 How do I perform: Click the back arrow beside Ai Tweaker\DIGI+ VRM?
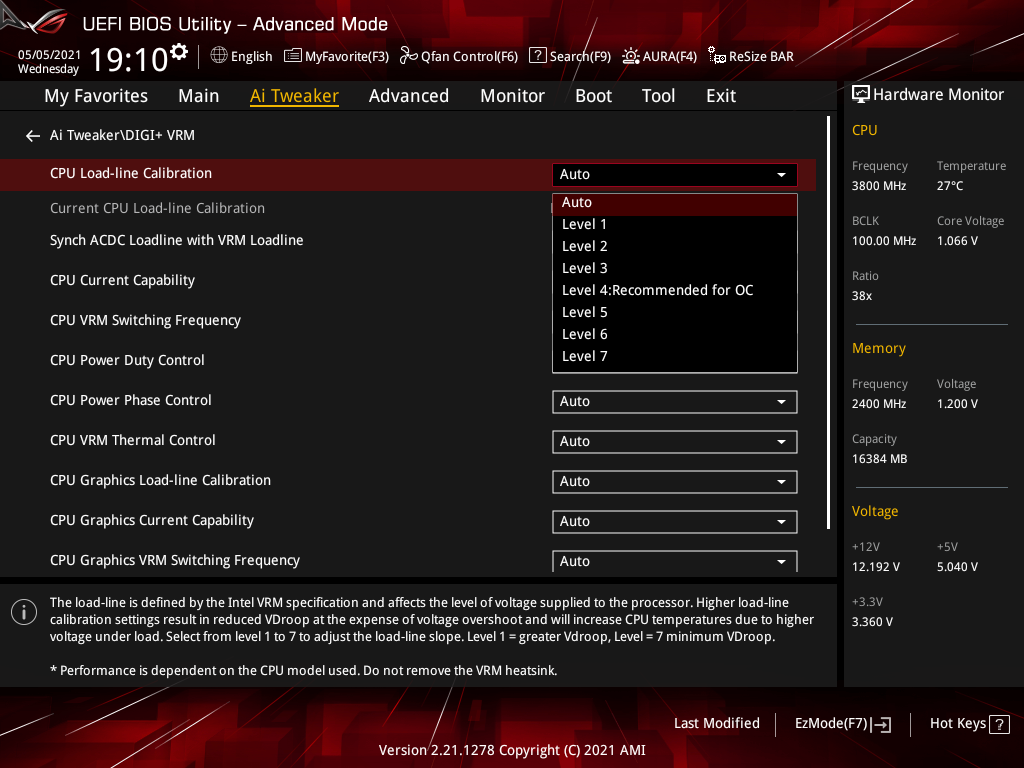click(x=33, y=136)
